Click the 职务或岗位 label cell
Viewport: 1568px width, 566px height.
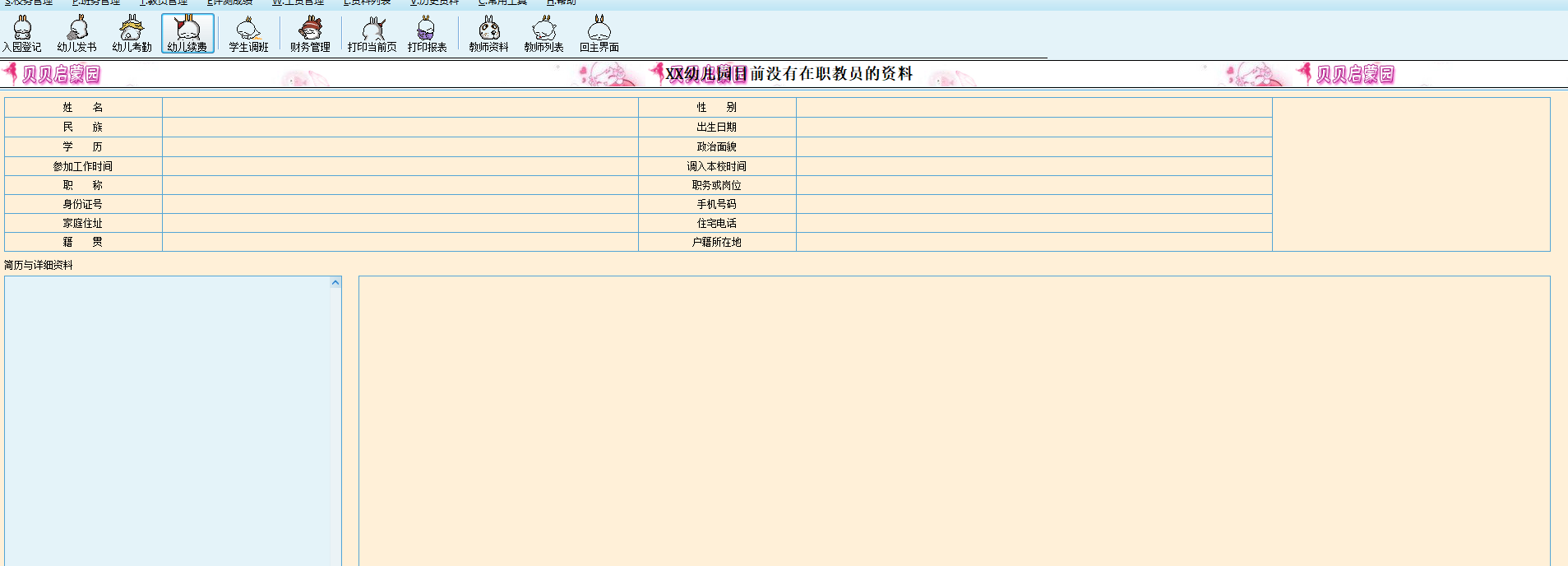pyautogui.click(x=717, y=185)
